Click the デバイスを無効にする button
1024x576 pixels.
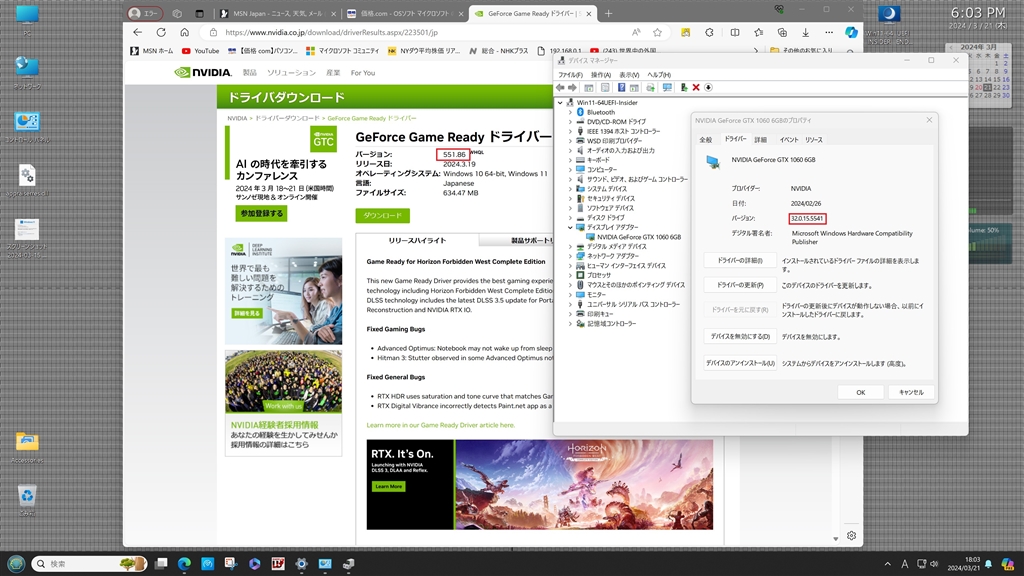coord(740,336)
